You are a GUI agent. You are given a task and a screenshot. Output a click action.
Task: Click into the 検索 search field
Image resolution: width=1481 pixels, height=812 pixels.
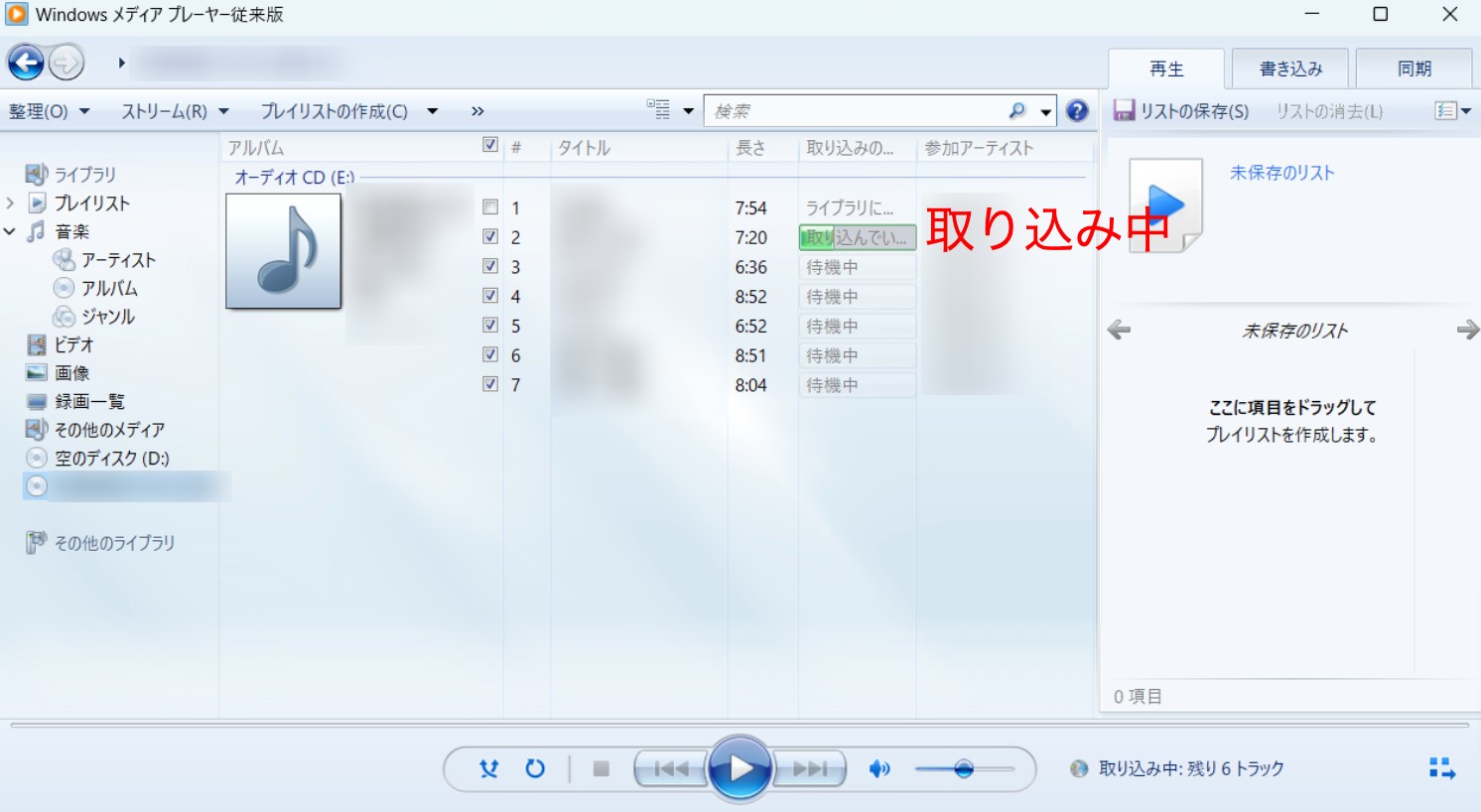click(x=856, y=111)
